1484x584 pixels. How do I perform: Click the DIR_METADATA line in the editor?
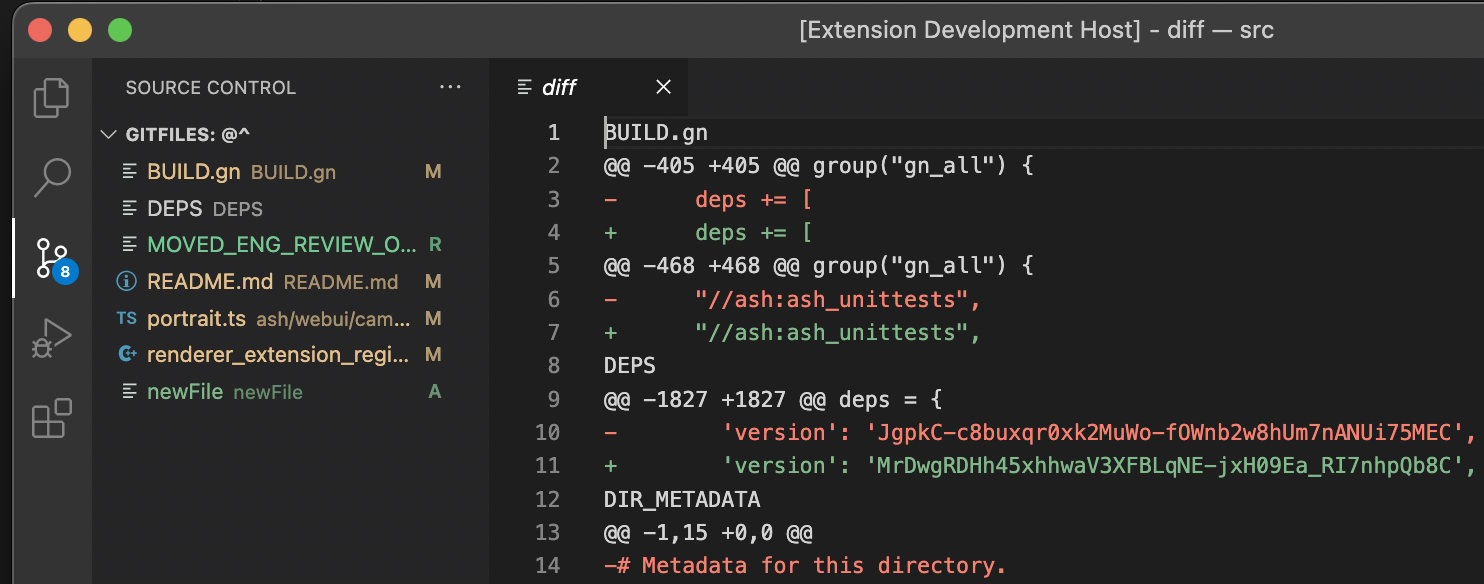(681, 499)
